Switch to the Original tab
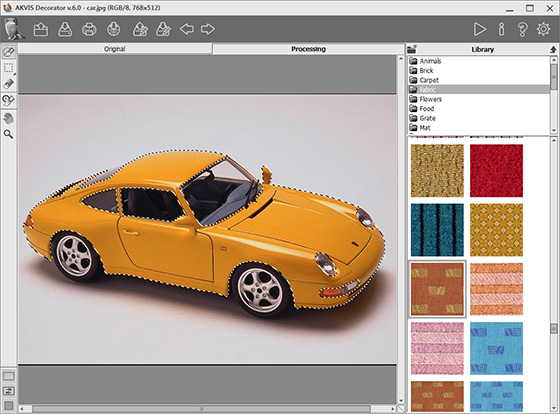Screen dimensions: 560x414 pos(115,49)
